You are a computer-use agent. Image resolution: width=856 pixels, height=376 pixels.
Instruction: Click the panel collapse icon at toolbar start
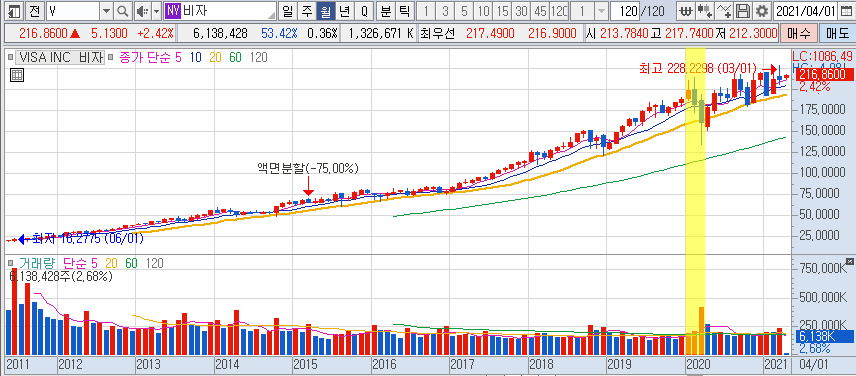point(15,10)
